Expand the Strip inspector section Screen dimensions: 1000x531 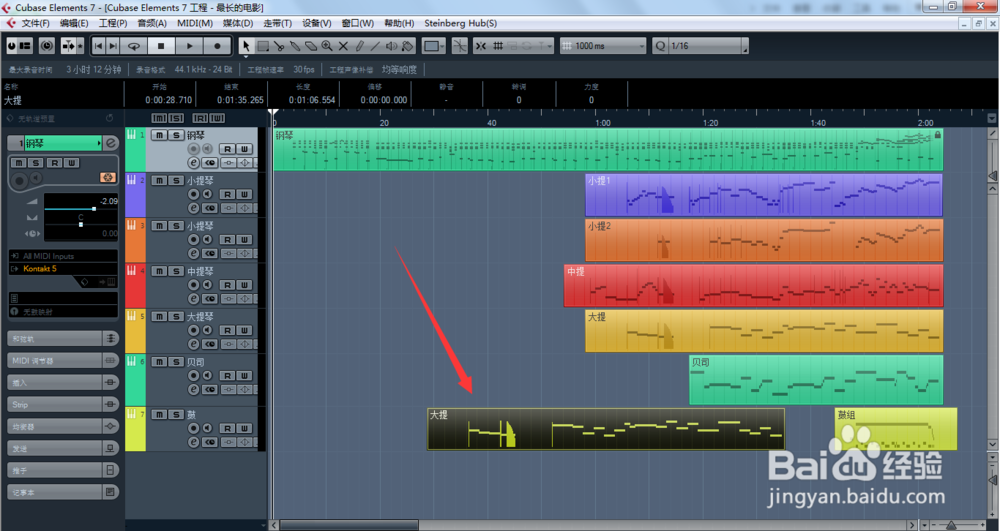point(62,404)
